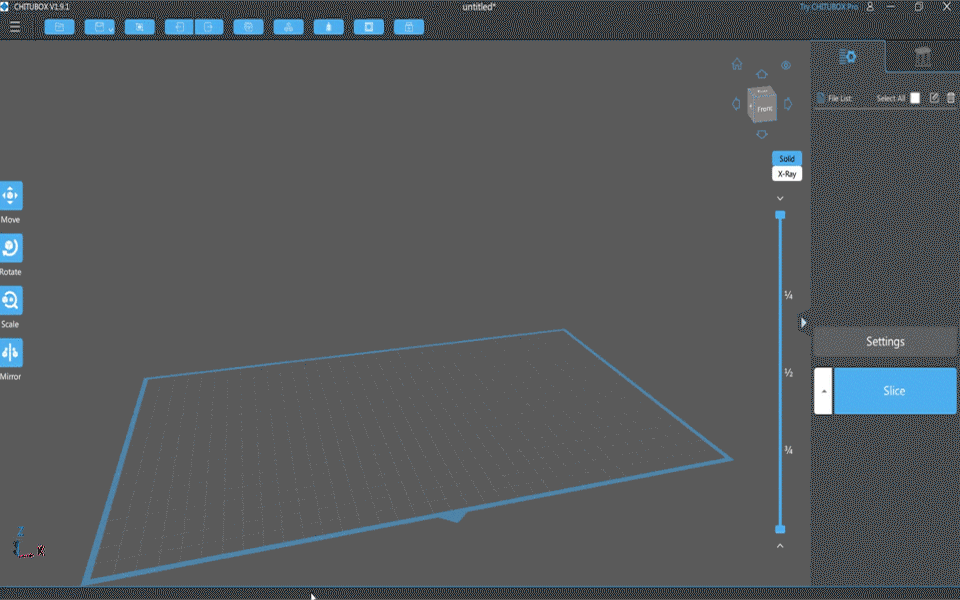The image size is (960, 600).
Task: Toggle the eye view icon
Action: click(x=786, y=65)
